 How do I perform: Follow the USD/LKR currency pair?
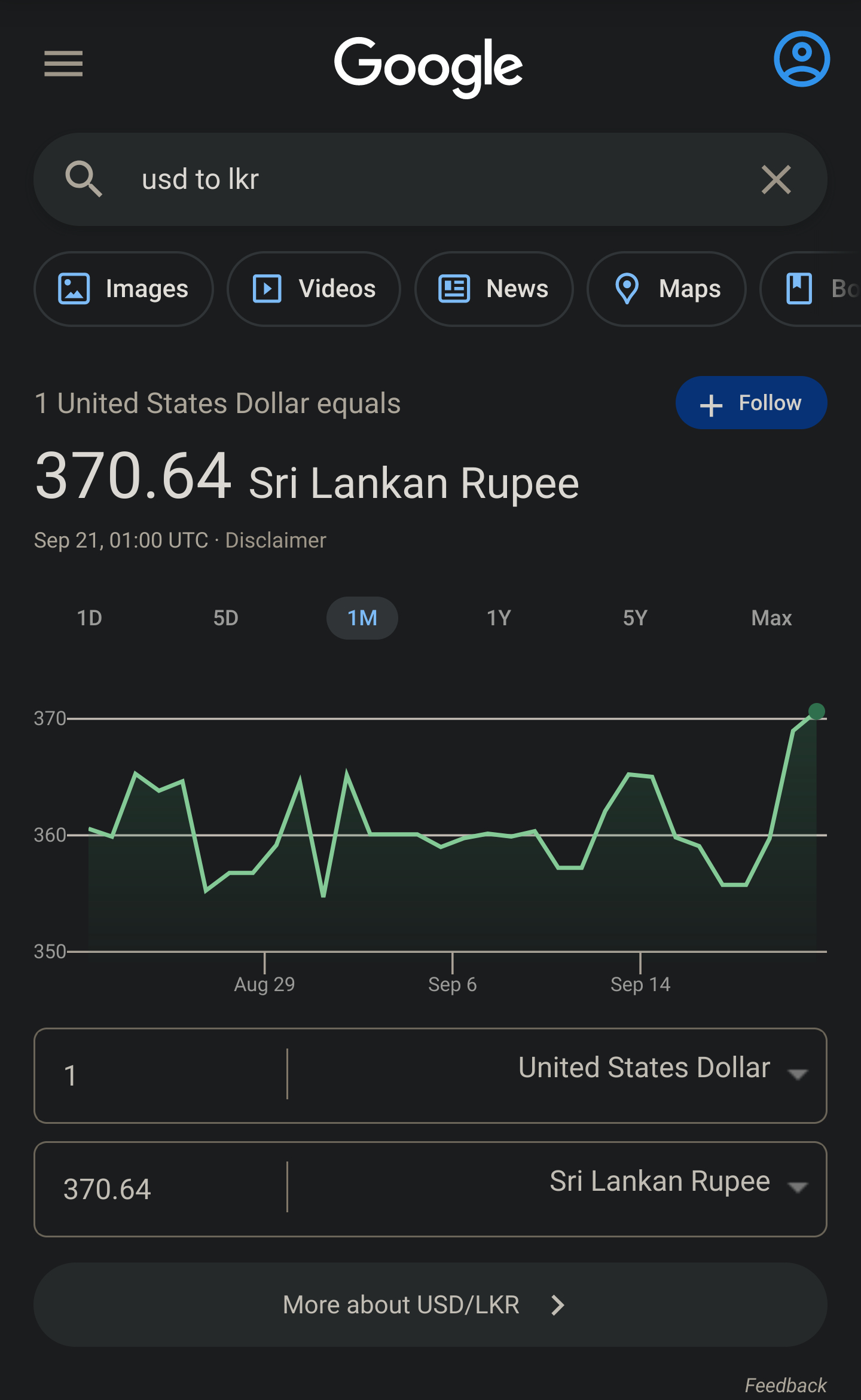[x=751, y=403]
